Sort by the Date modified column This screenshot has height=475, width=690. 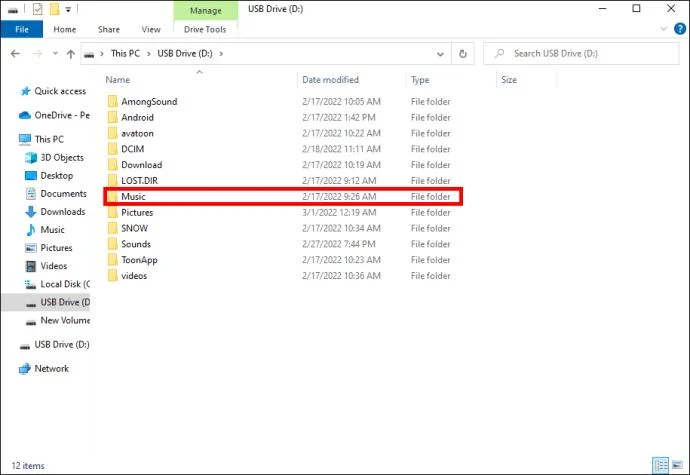330,80
